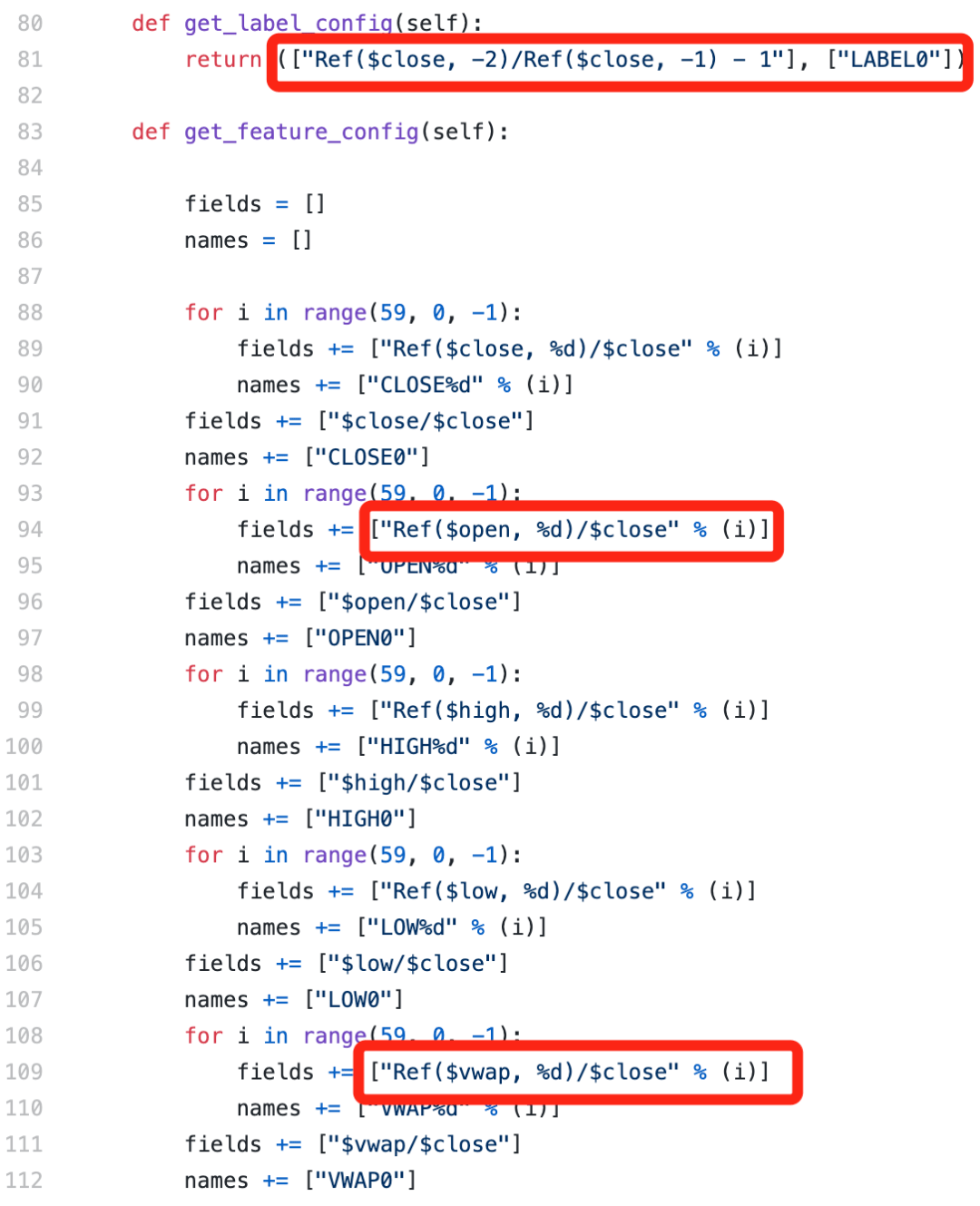Screen dimensions: 980x1206
Task: Click line number 109 in the gutter
Action: click(x=24, y=1073)
